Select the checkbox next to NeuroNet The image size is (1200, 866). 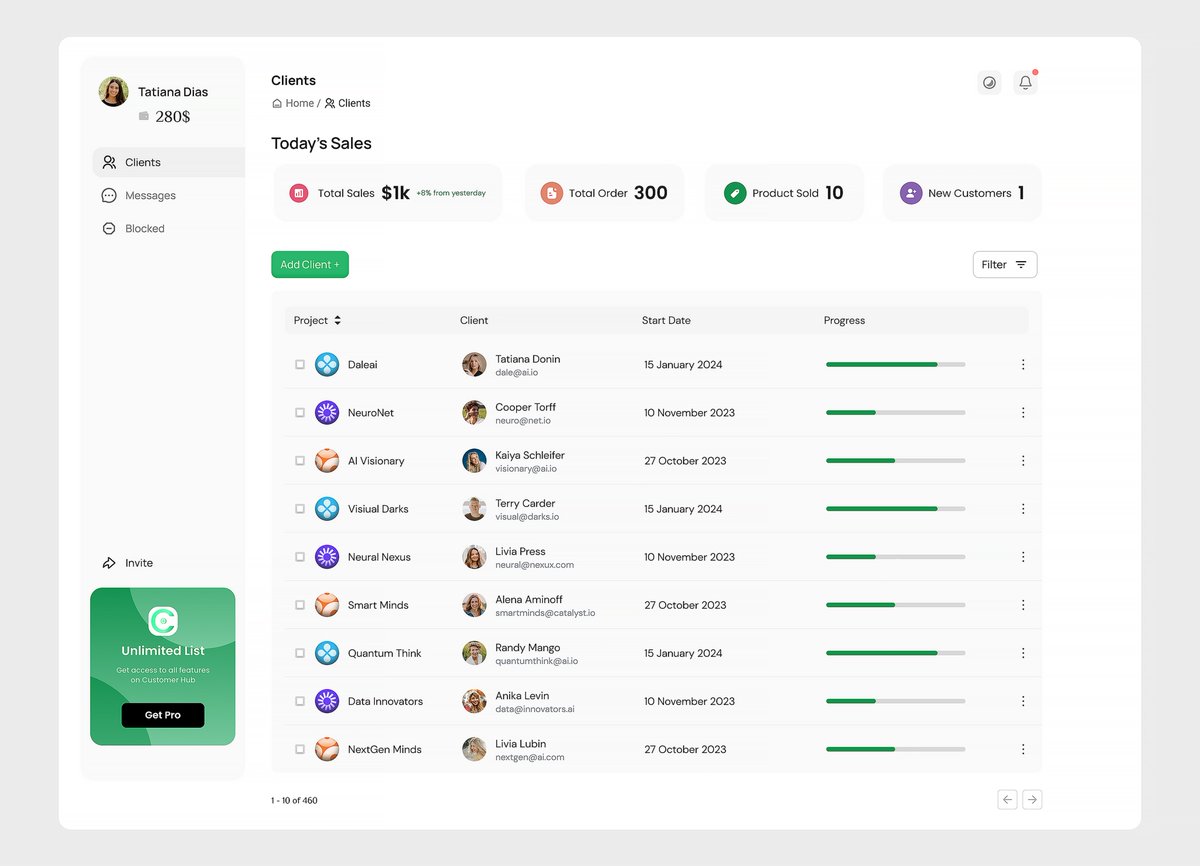pos(299,412)
